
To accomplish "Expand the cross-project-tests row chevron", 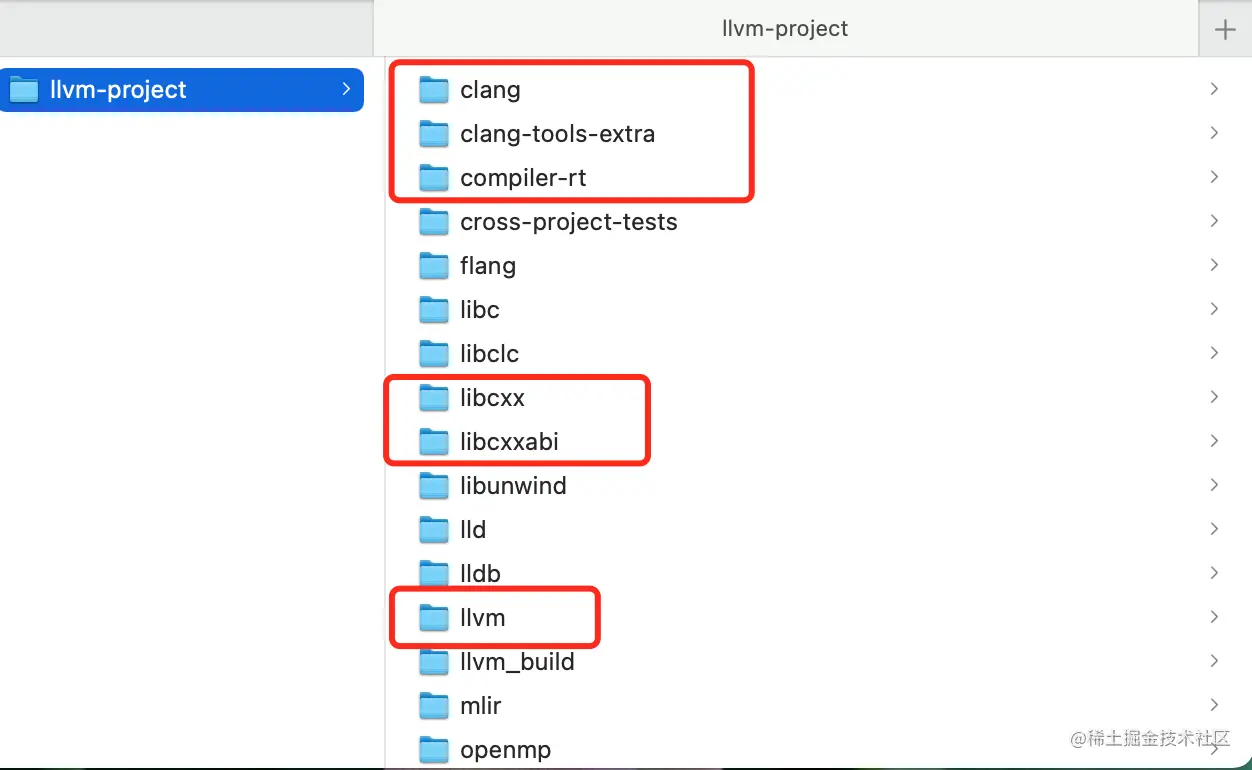I will pos(1213,221).
